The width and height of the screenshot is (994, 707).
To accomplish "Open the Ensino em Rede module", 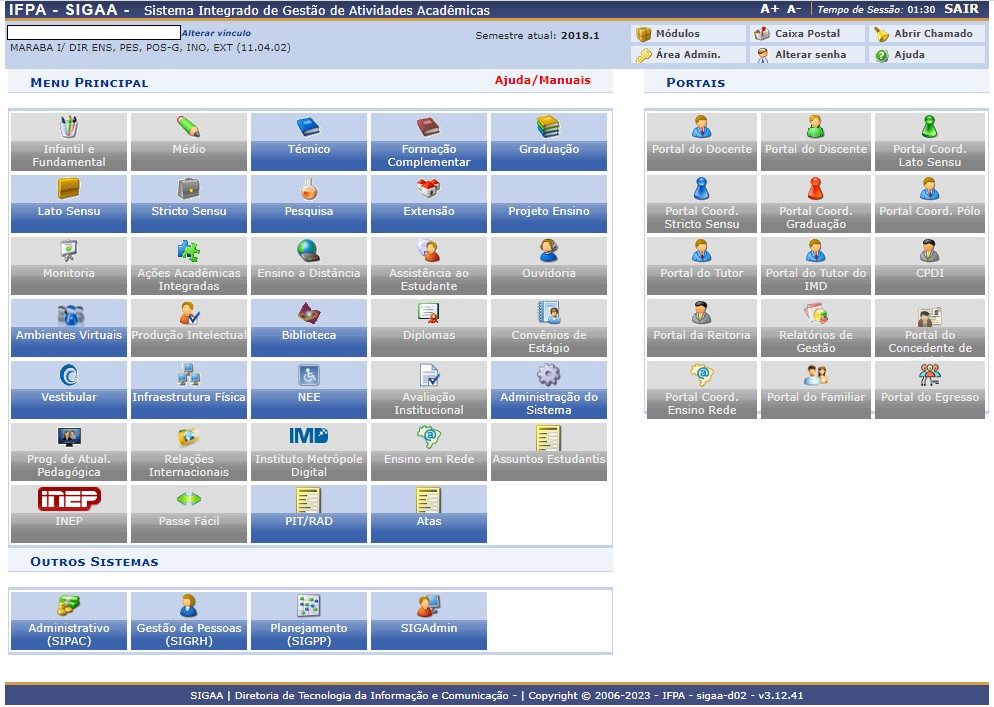I will tap(429, 451).
